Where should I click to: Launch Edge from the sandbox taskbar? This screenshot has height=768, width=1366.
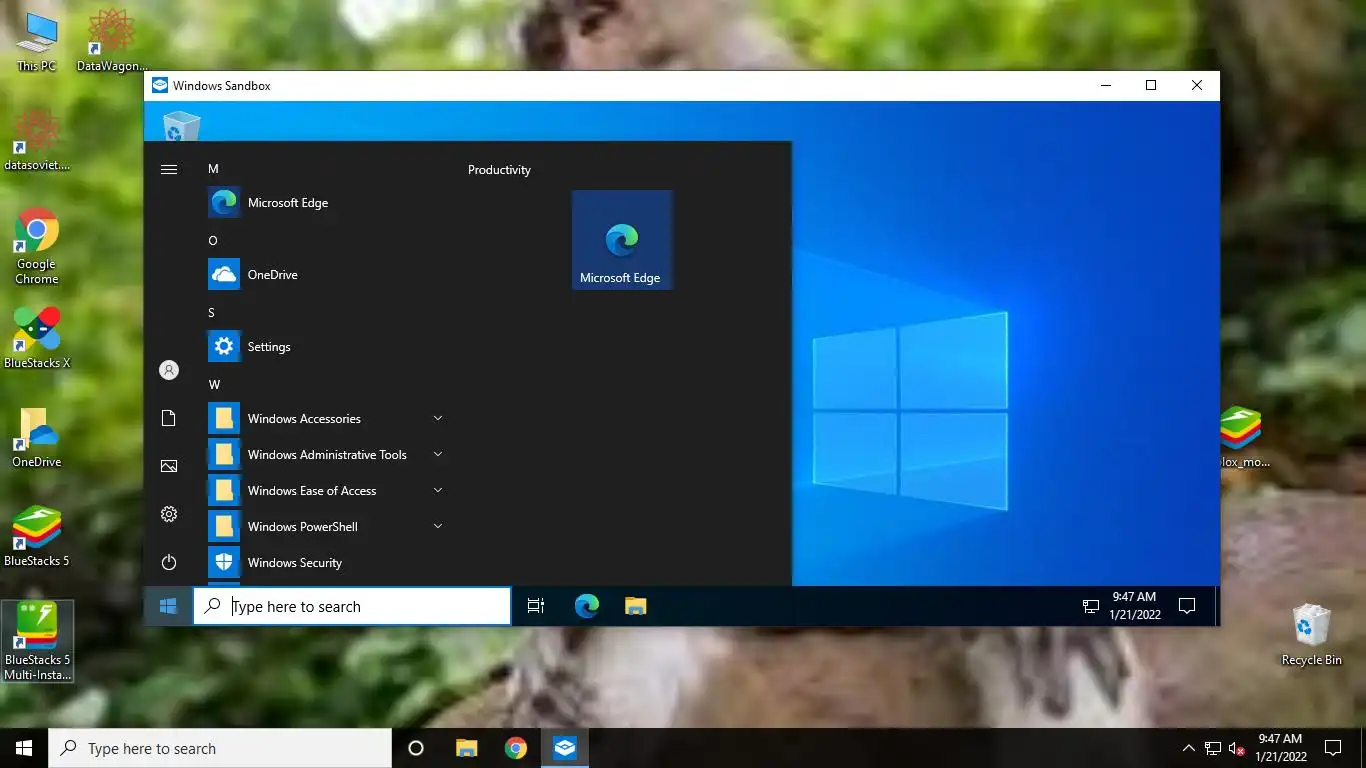coord(587,606)
